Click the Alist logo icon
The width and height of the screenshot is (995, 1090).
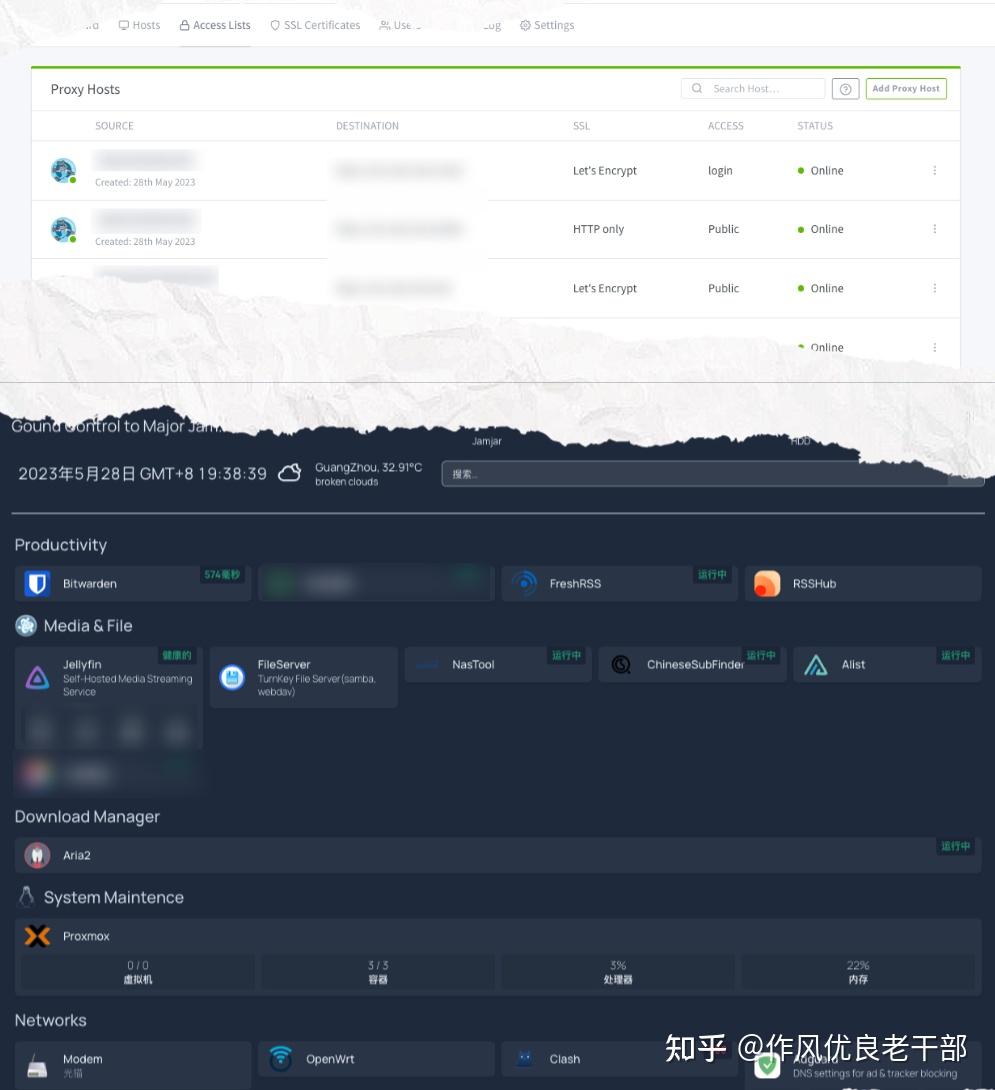(x=816, y=665)
